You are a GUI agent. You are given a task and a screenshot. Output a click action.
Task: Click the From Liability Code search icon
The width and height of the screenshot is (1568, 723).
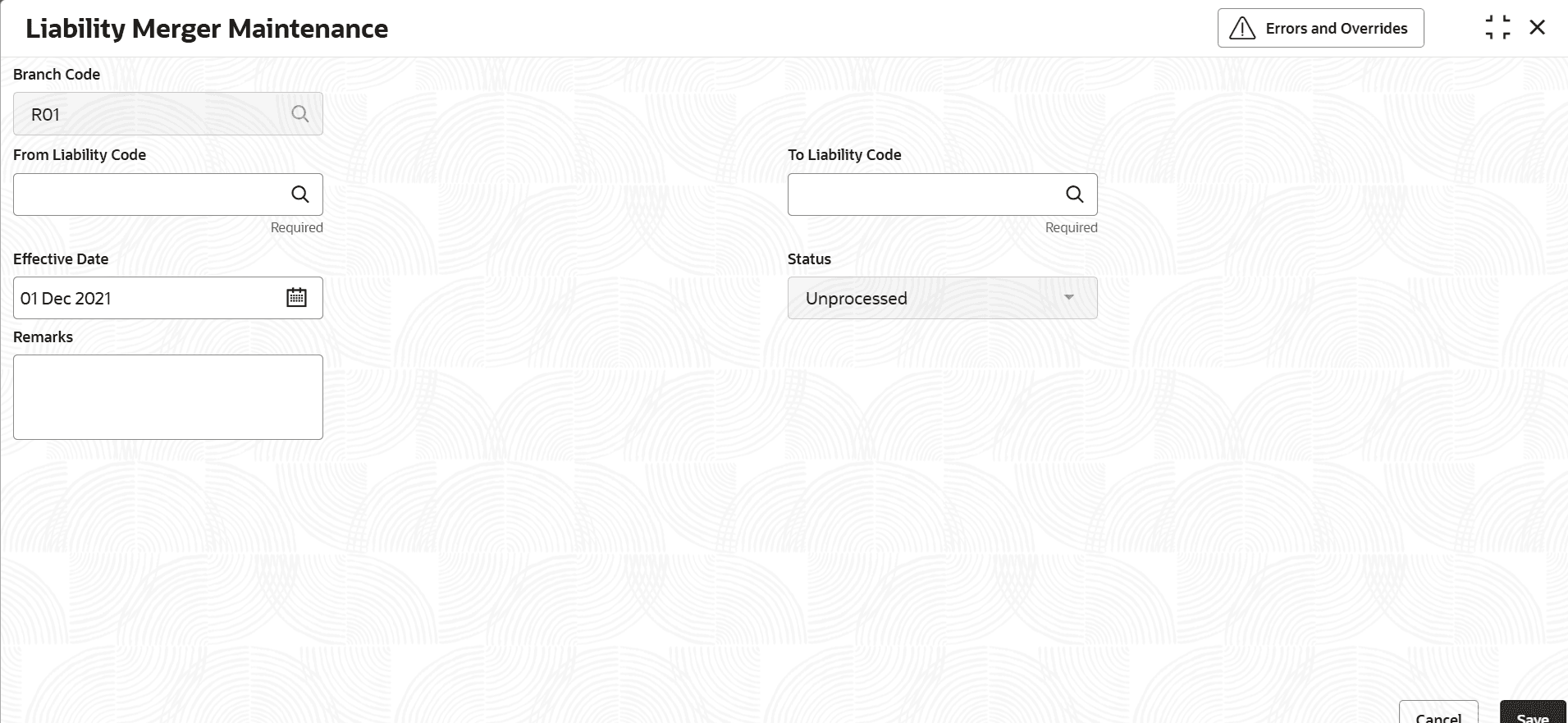300,194
